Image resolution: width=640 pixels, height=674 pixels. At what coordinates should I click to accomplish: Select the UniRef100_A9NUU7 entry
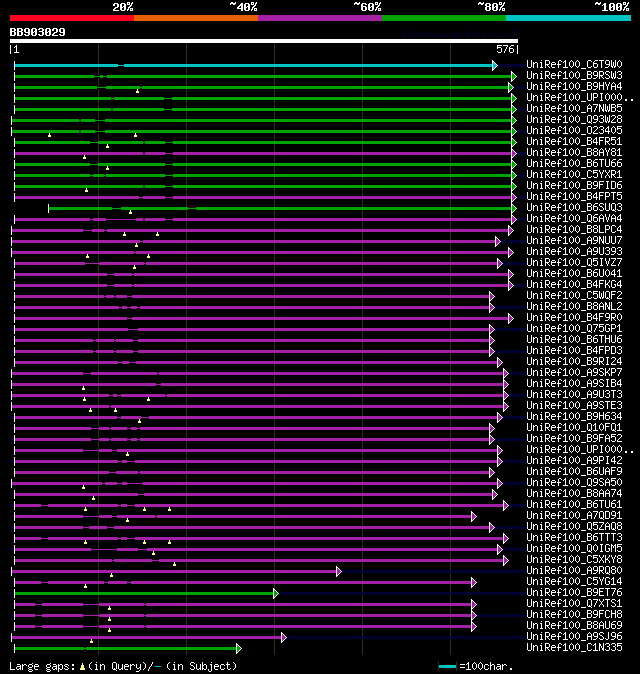tap(574, 240)
